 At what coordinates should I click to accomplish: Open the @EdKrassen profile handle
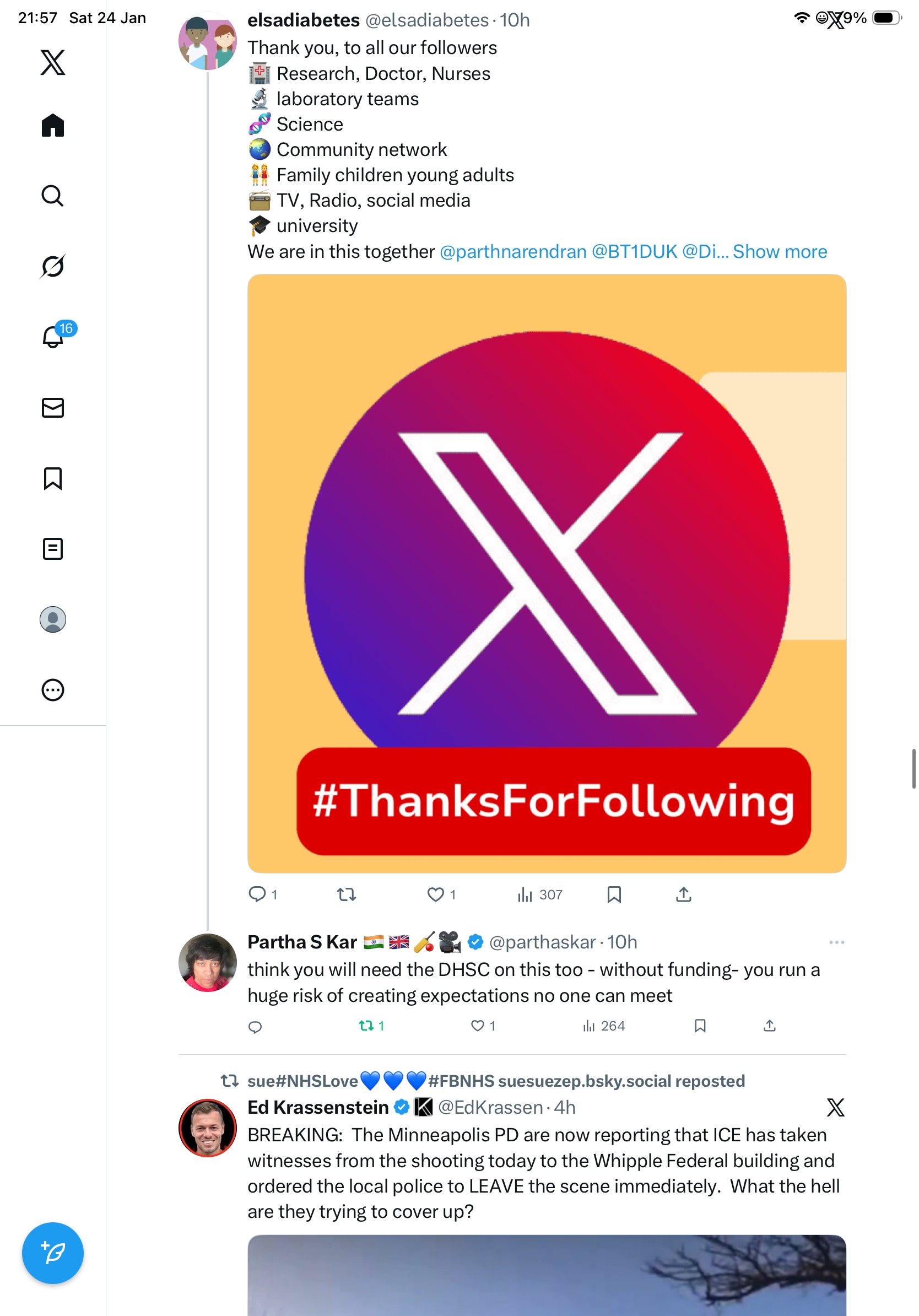[x=490, y=1107]
